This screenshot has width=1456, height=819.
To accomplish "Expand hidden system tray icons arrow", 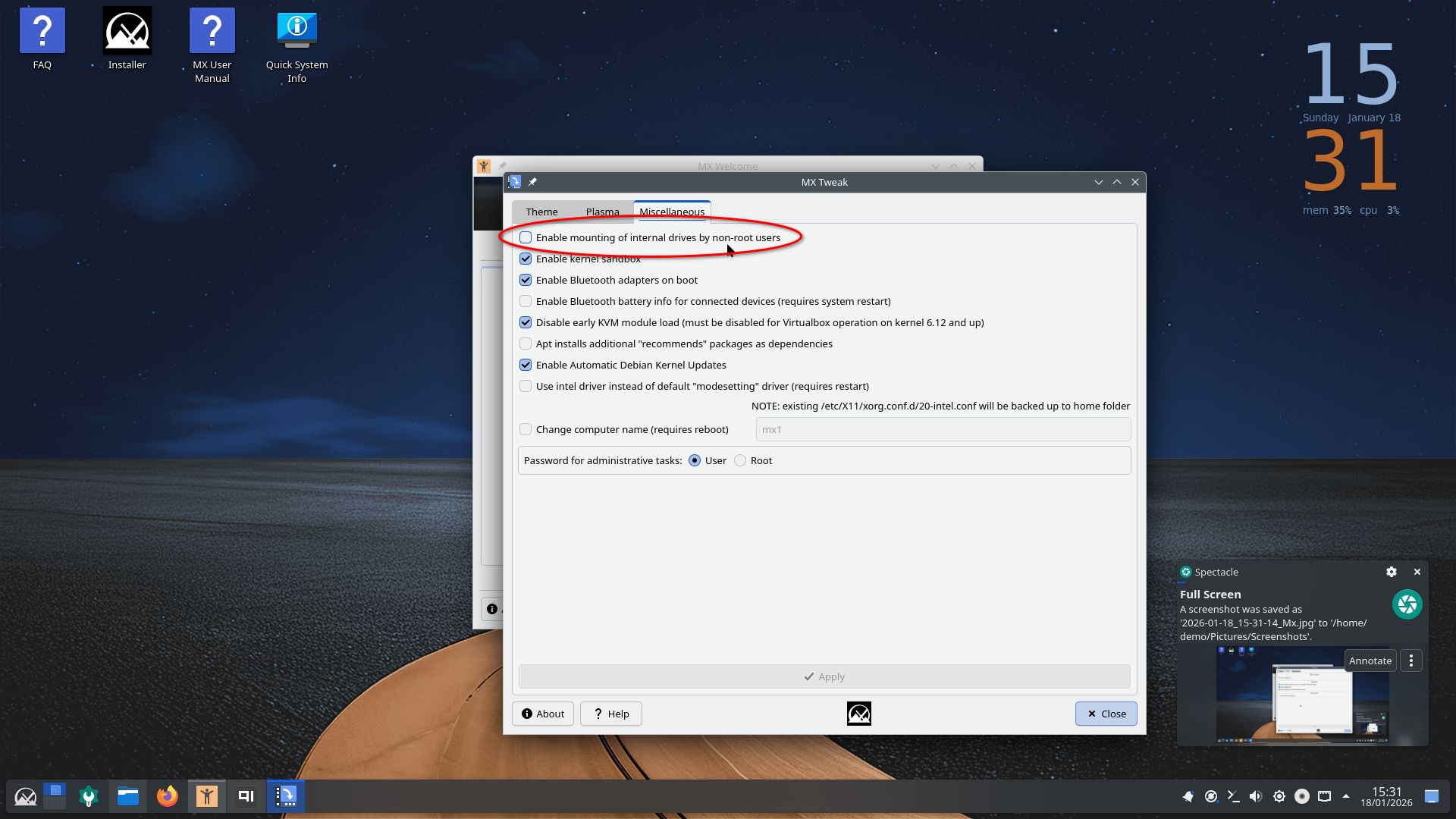I will point(1346,796).
